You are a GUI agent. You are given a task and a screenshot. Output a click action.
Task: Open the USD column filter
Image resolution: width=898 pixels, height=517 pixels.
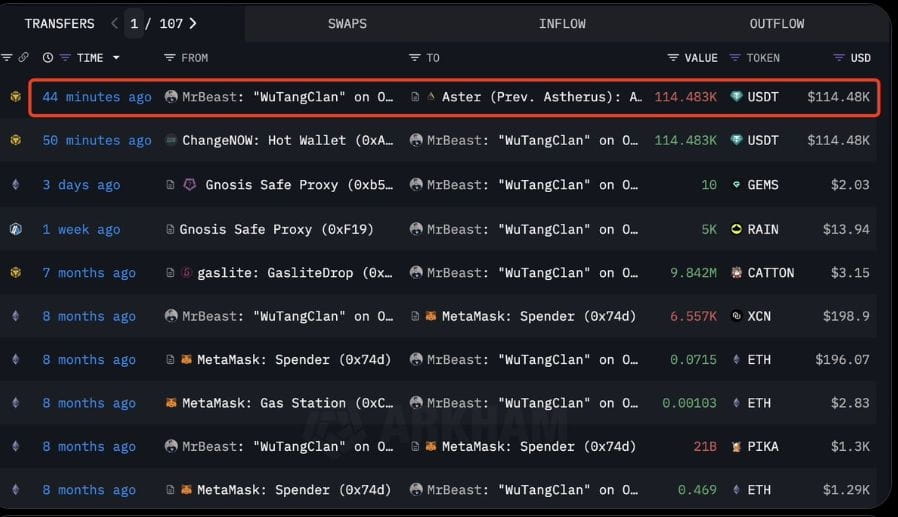click(838, 58)
